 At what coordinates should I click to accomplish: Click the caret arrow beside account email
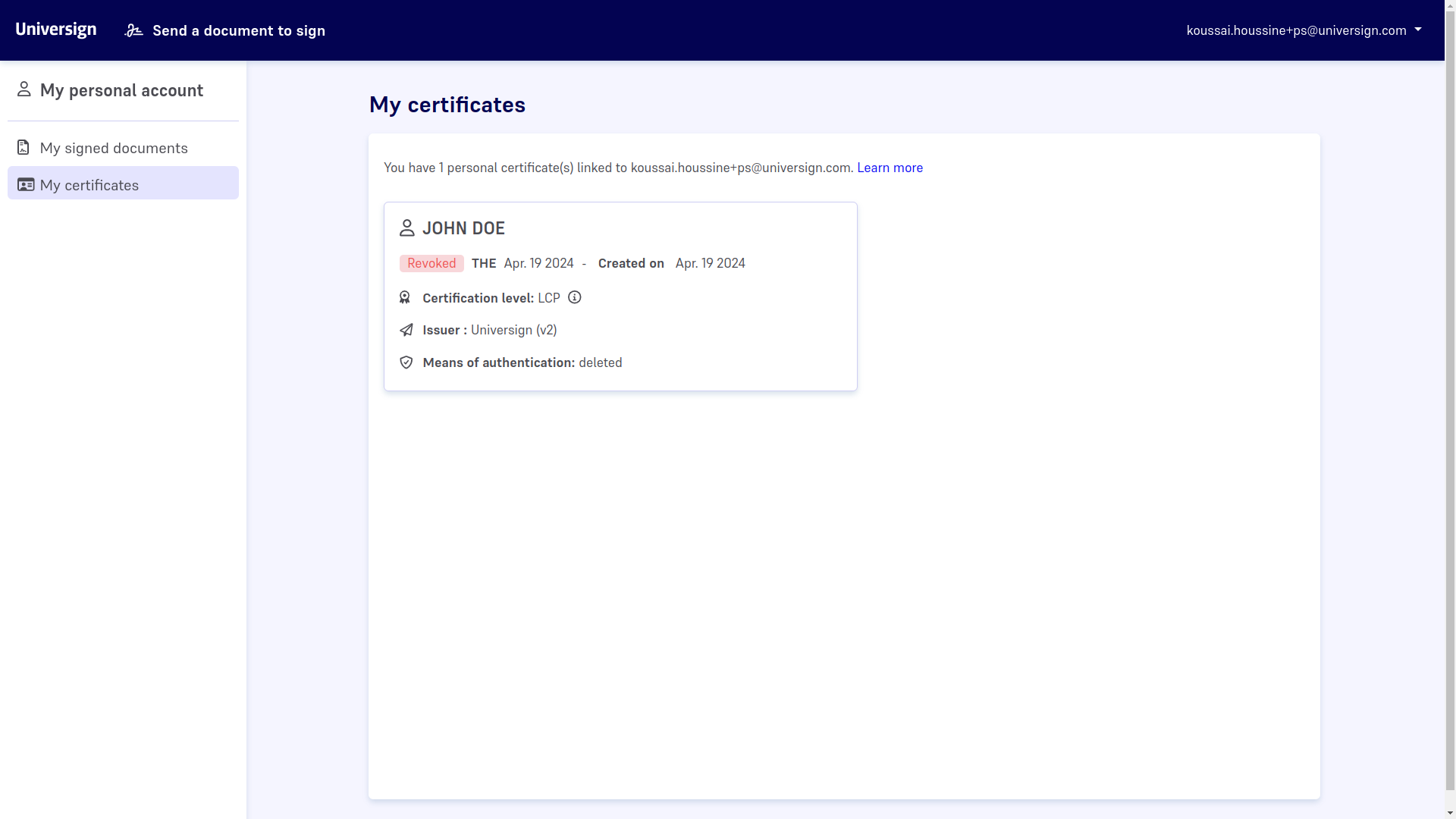(1418, 30)
